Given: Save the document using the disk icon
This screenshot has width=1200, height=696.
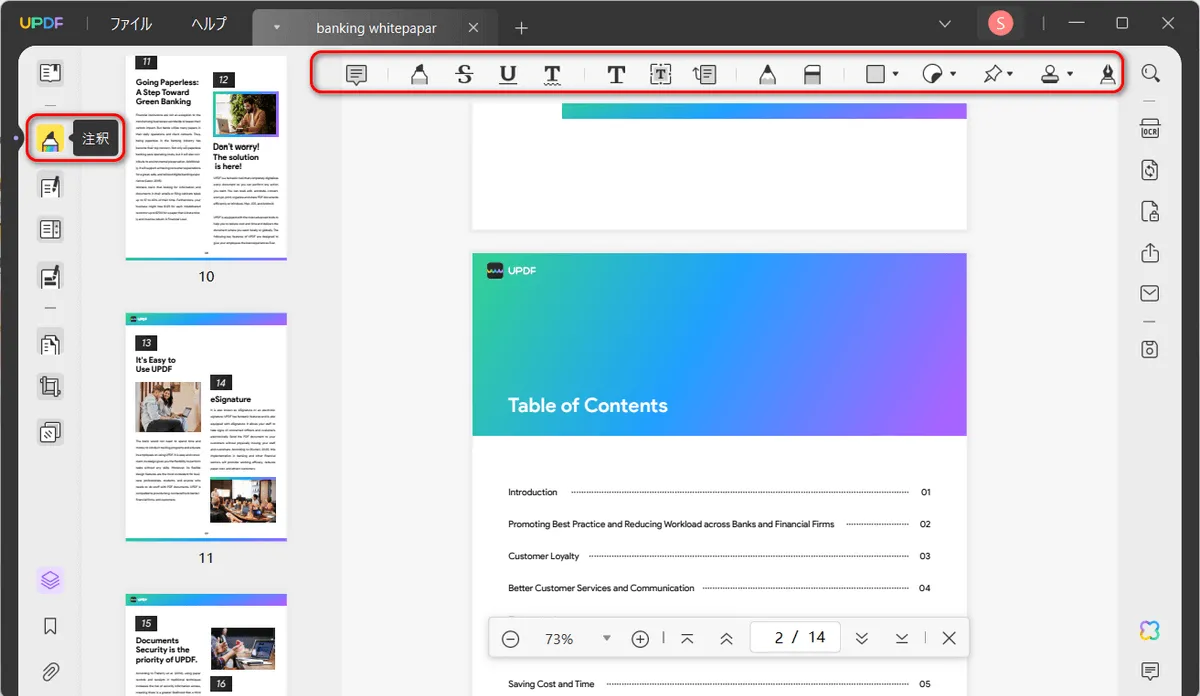Looking at the screenshot, I should [1150, 349].
